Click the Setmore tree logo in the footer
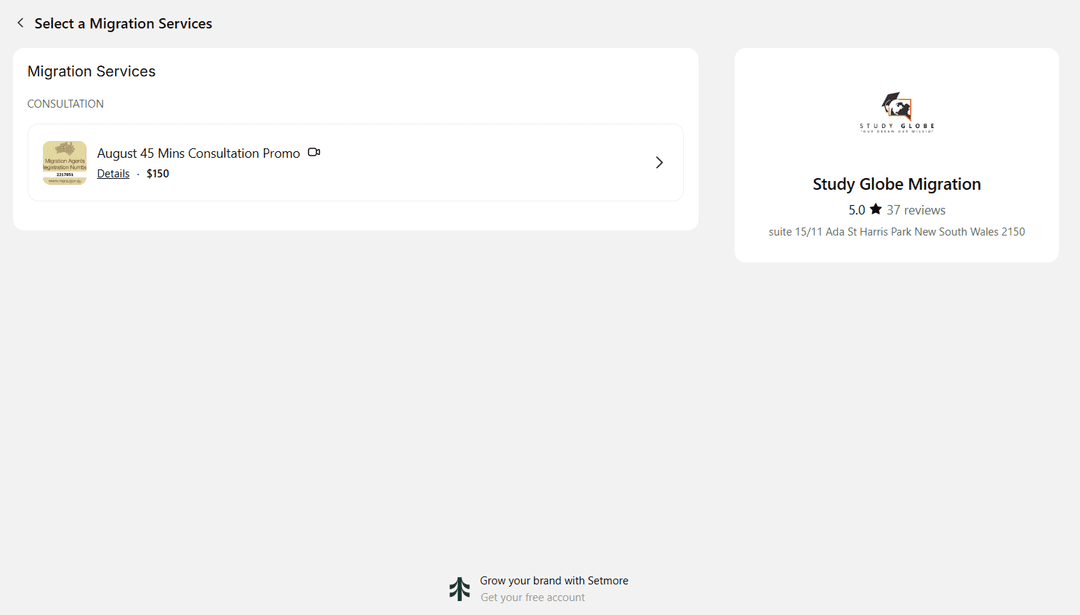Viewport: 1080px width, 615px height. 459,589
